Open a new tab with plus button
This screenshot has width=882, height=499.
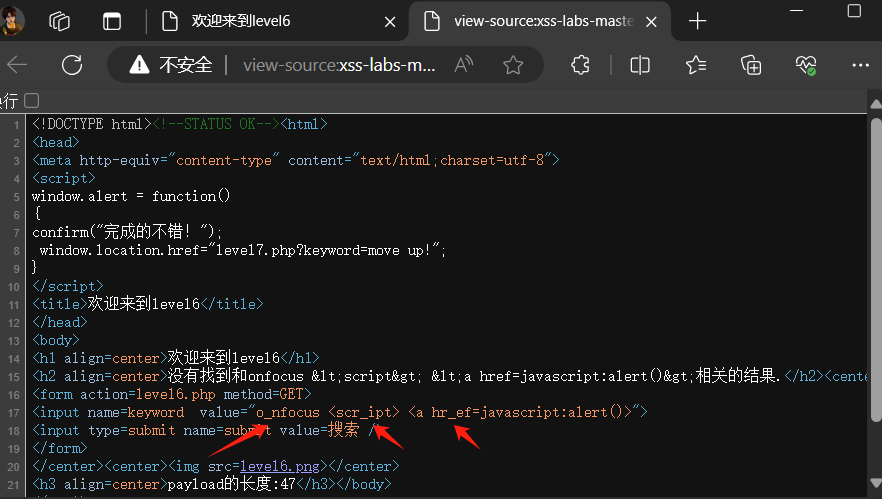[x=698, y=21]
